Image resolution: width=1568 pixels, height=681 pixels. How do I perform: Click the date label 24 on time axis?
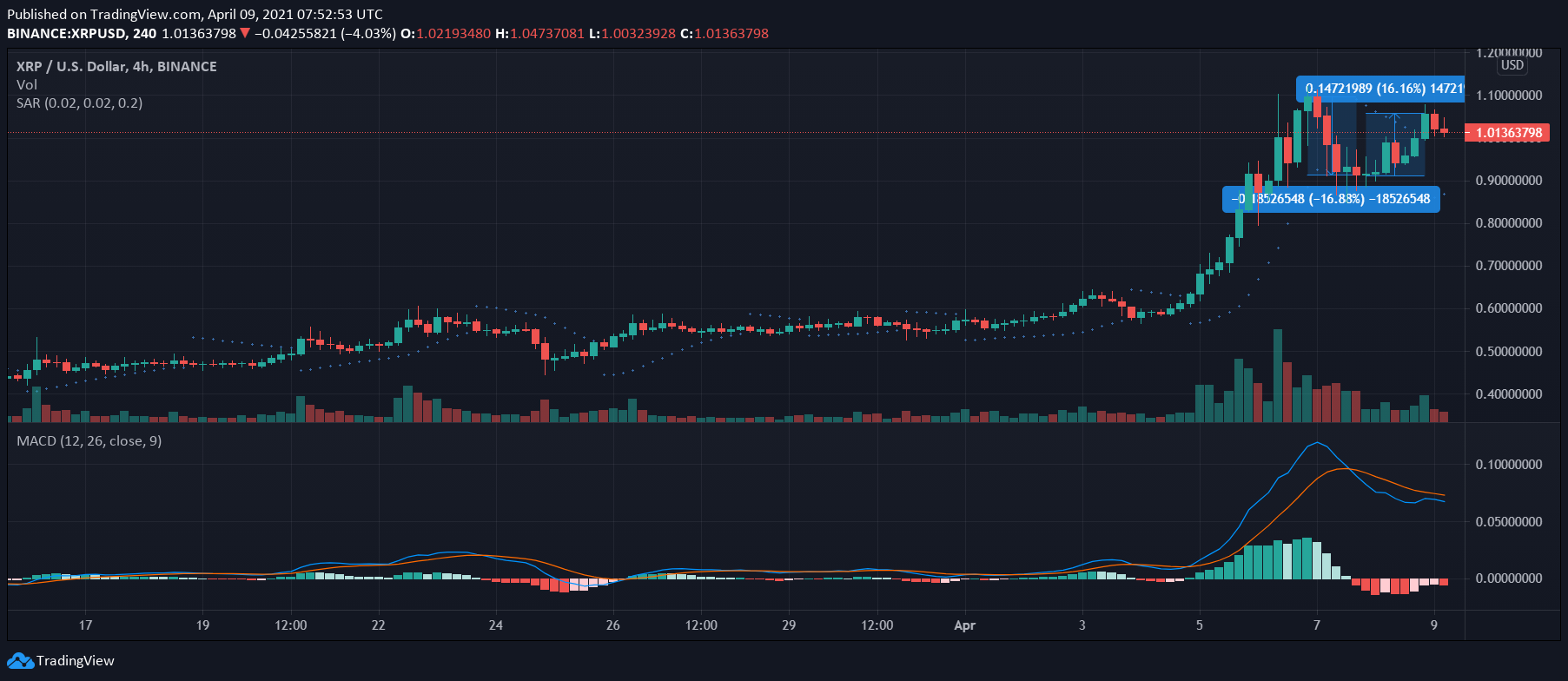496,625
